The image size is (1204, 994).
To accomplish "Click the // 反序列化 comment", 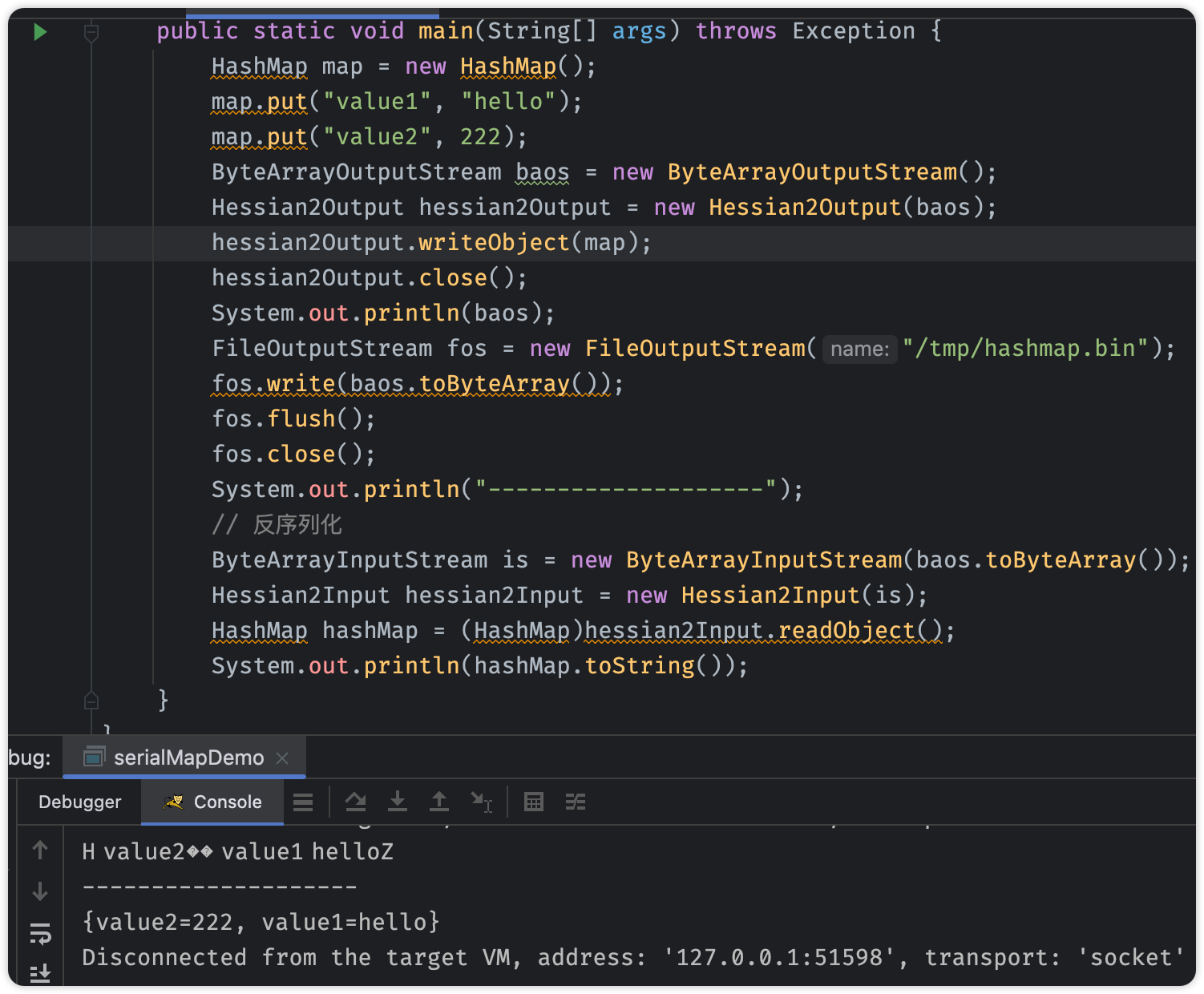I will click(277, 525).
